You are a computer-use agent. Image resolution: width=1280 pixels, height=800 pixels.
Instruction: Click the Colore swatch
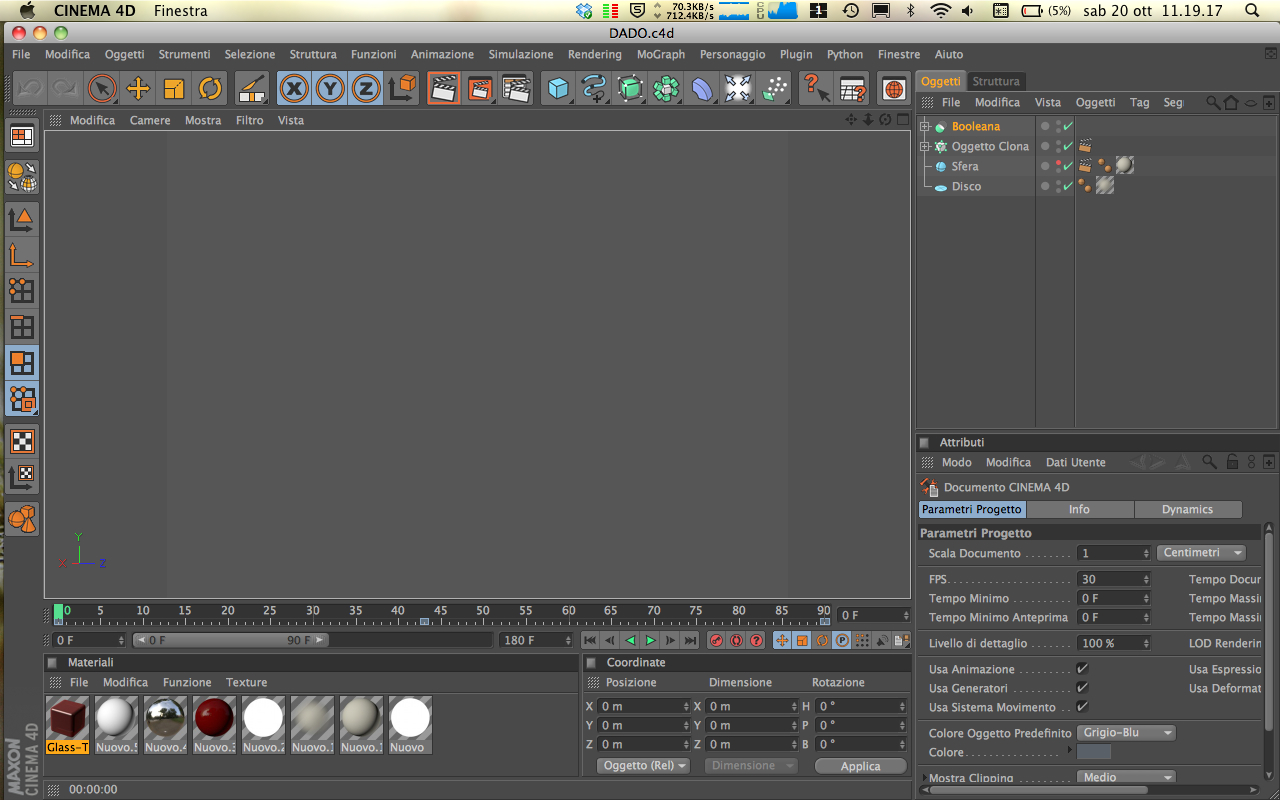pyautogui.click(x=1094, y=752)
